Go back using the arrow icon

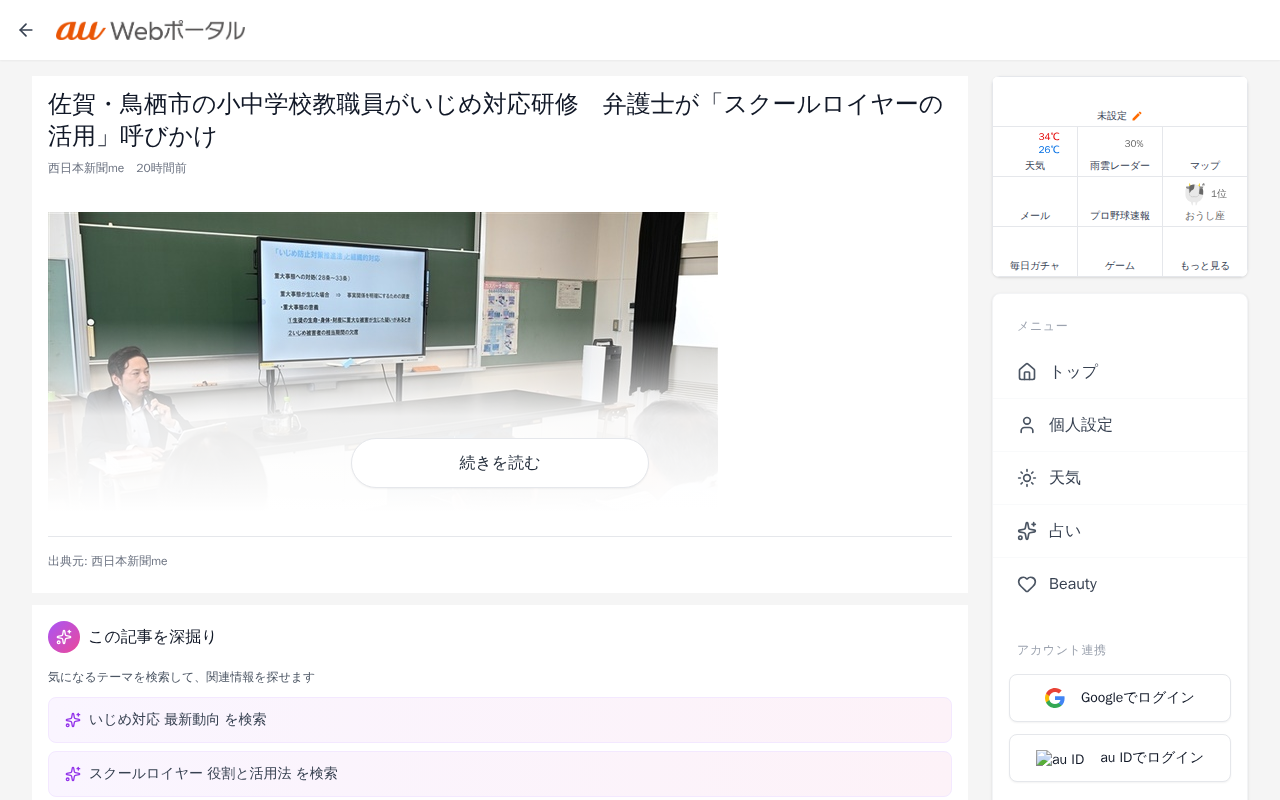coord(26,30)
